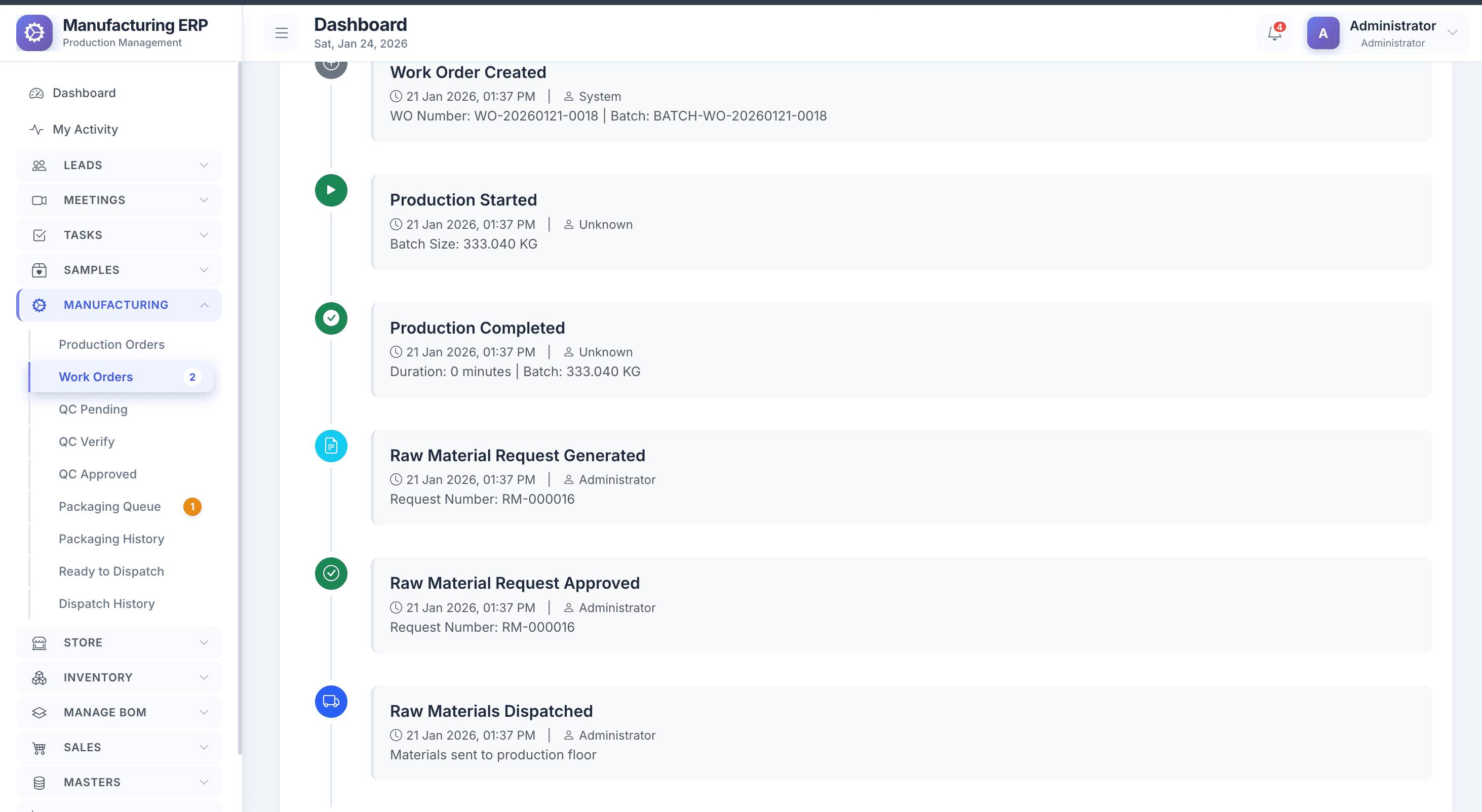Screen dimensions: 1482x812
Task: Open the QC Pending page
Action: (93, 410)
